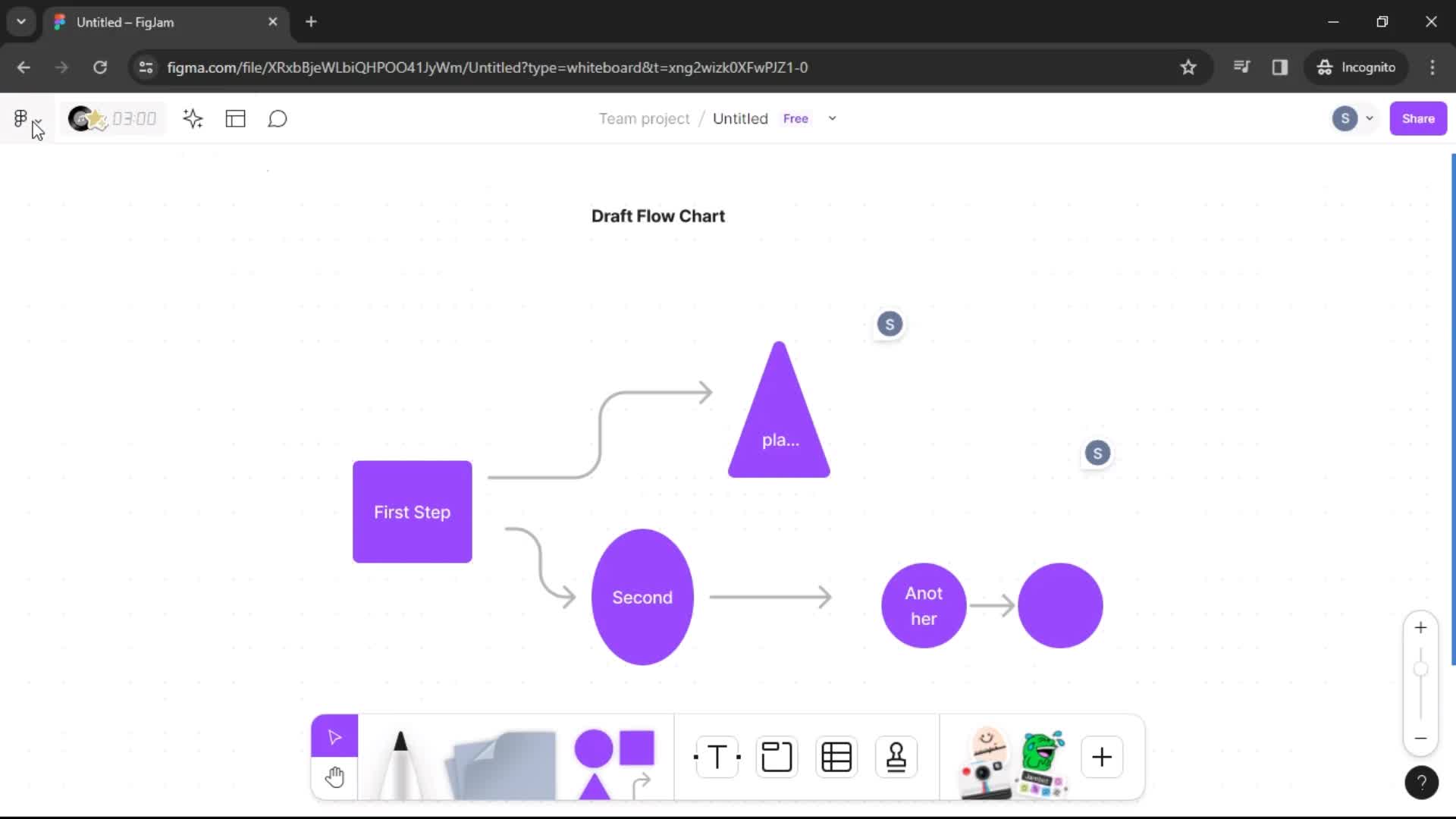Select the pen/pencil drawing tool
This screenshot has height=819, width=1456.
pos(399,758)
